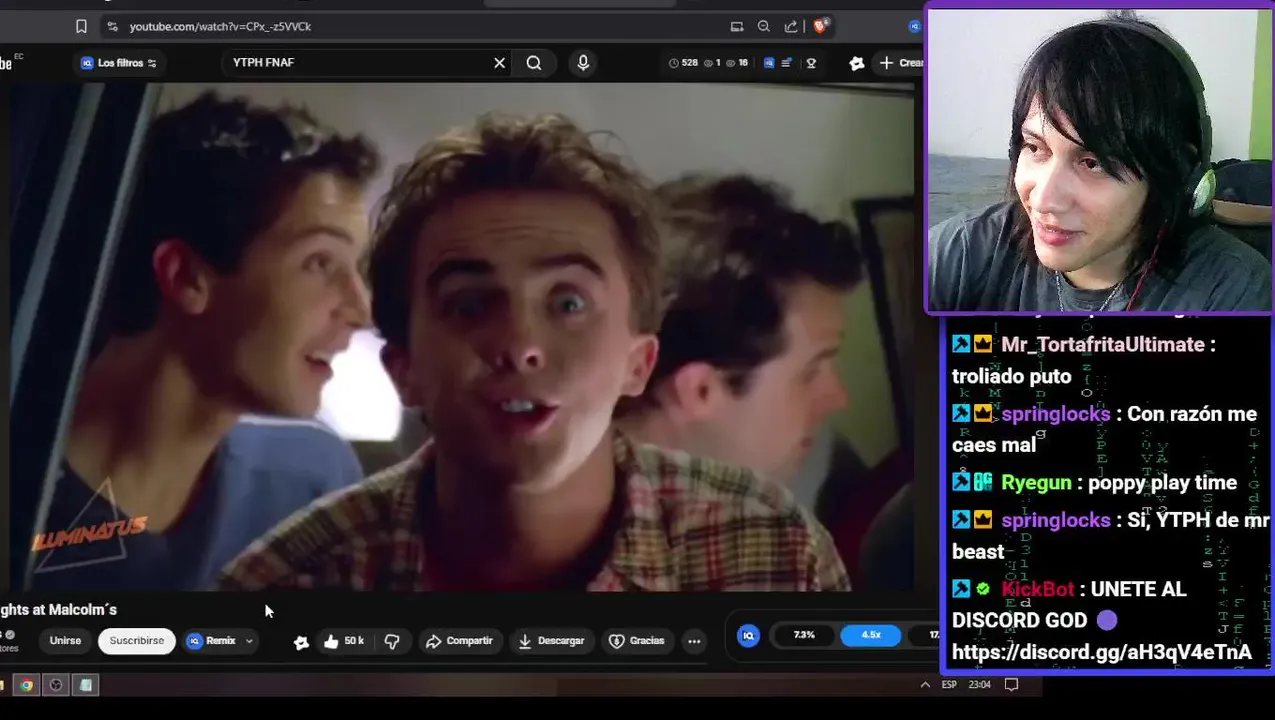
Task: Click the sparkle icon left of like
Action: (300, 642)
